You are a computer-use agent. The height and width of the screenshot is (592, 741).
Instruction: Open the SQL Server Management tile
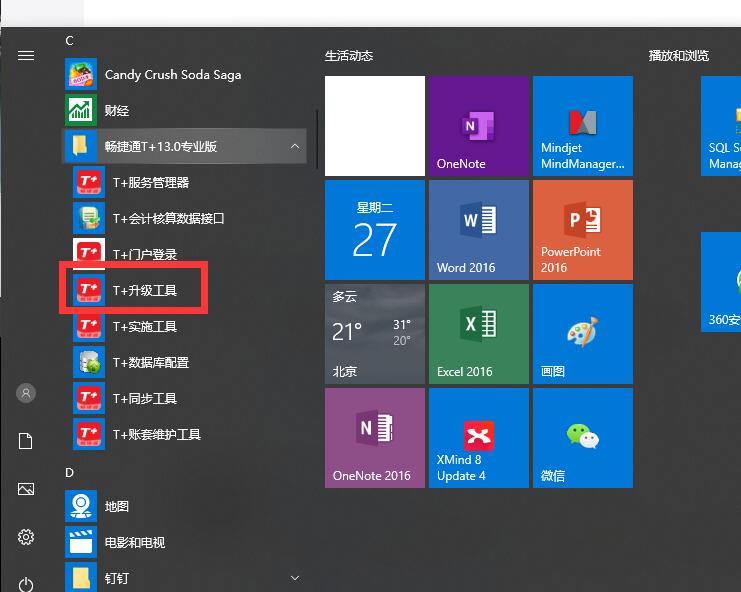(x=721, y=126)
